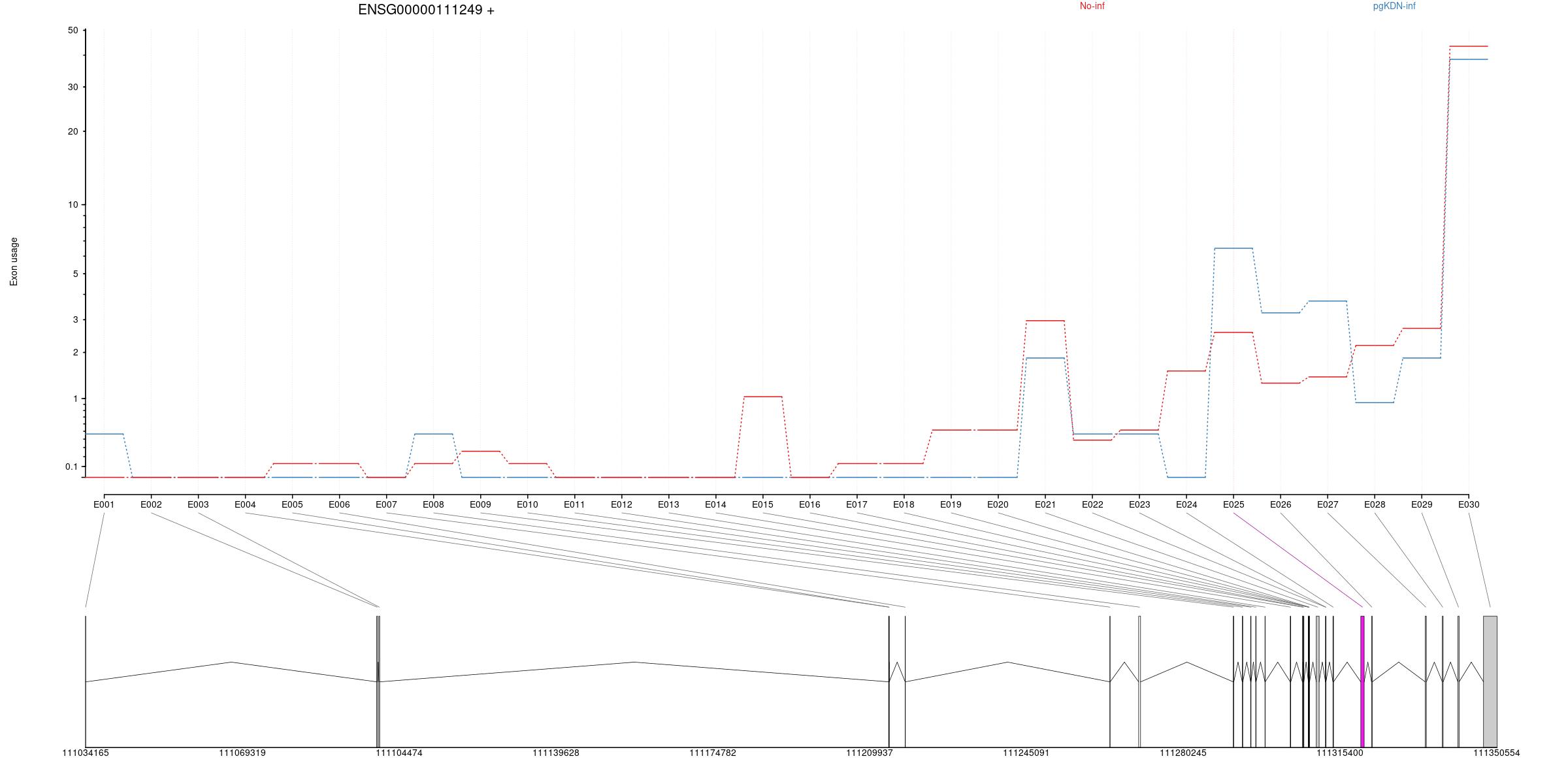The image size is (1568, 784).
Task: Click y-axis tick label 5
Action: point(75,274)
